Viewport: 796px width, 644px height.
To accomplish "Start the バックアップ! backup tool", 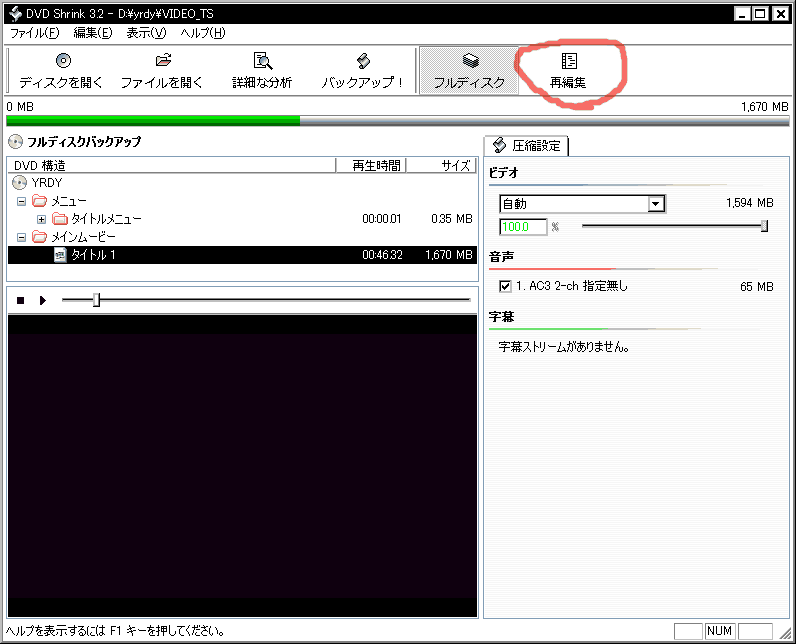I will point(363,60).
